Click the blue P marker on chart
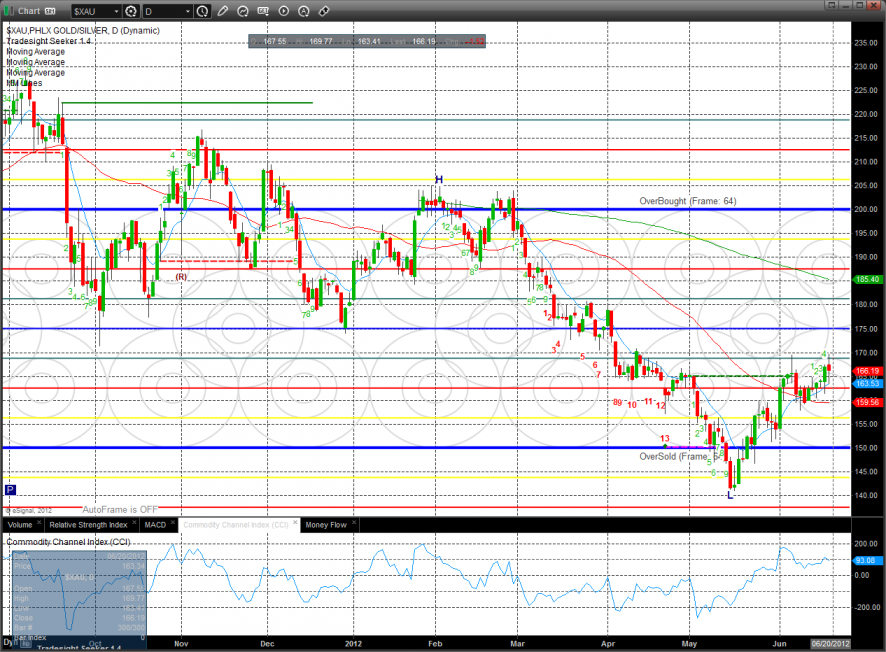 pos(10,490)
